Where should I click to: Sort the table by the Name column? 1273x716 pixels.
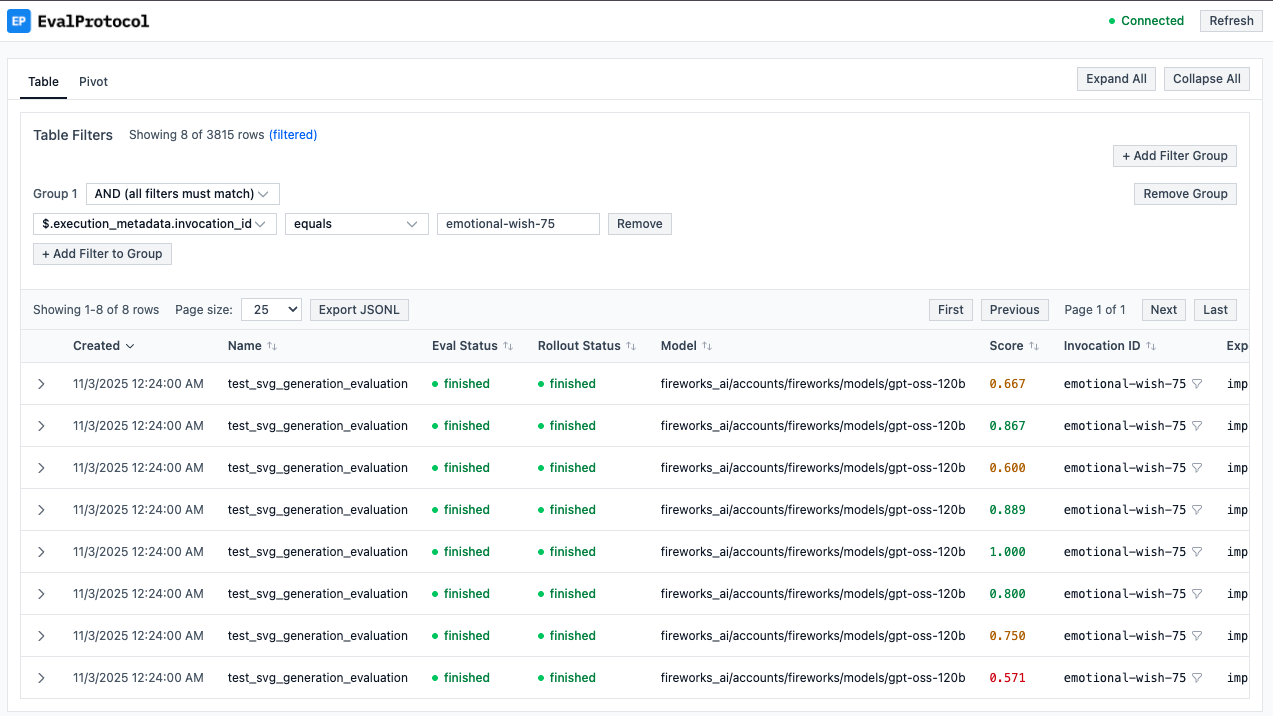click(273, 345)
